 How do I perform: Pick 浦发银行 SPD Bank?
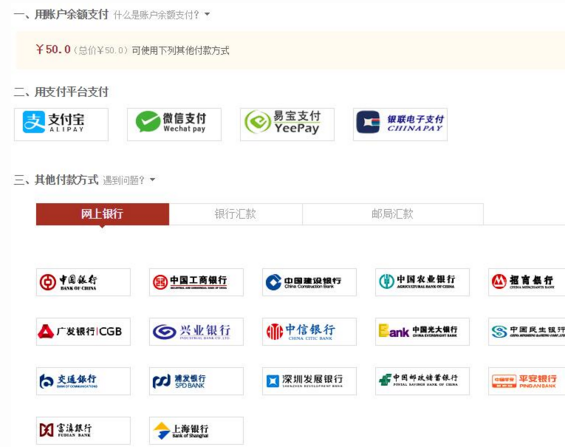click(x=196, y=381)
